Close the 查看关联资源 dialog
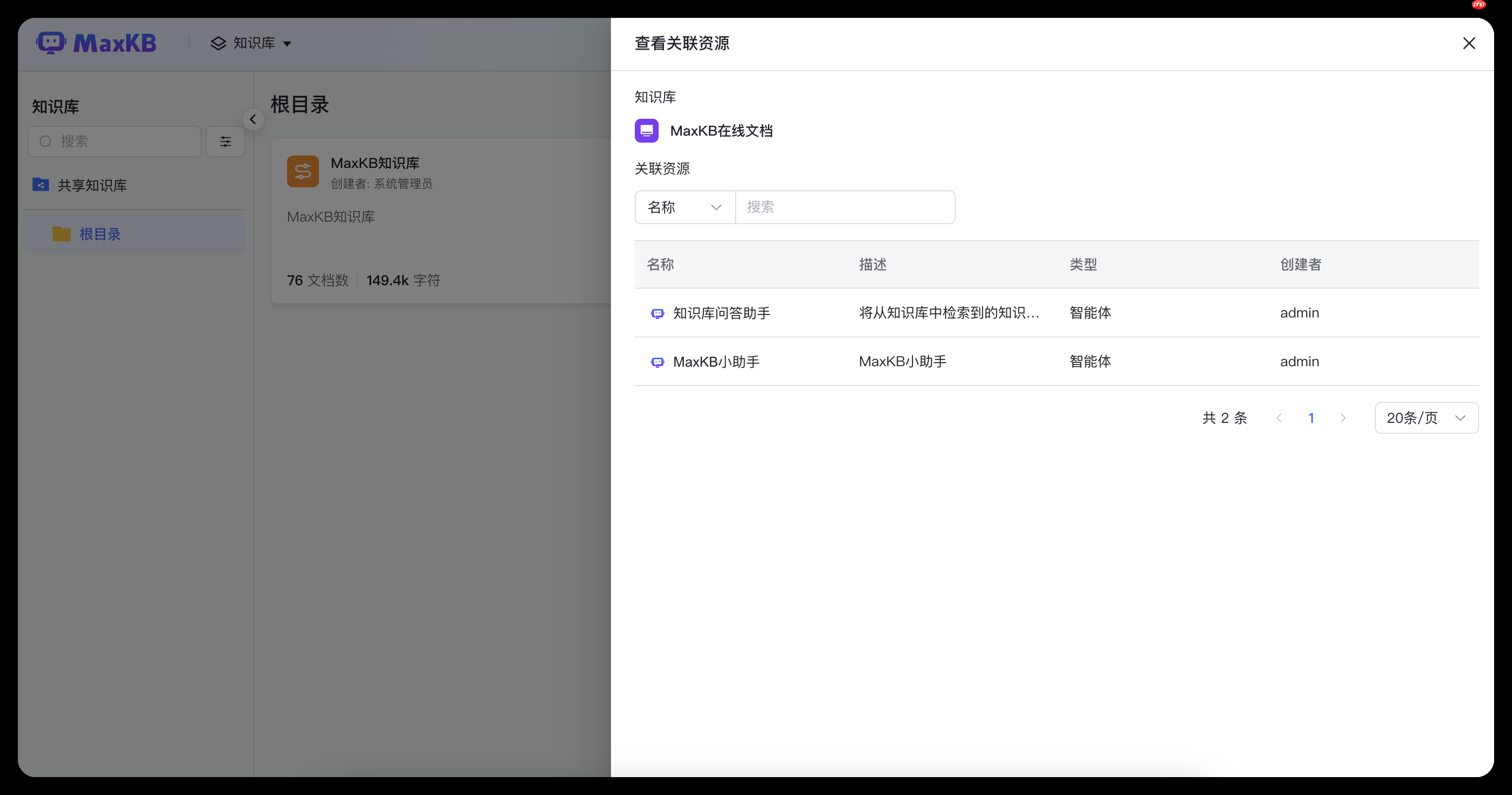This screenshot has width=1512, height=795. point(1469,43)
